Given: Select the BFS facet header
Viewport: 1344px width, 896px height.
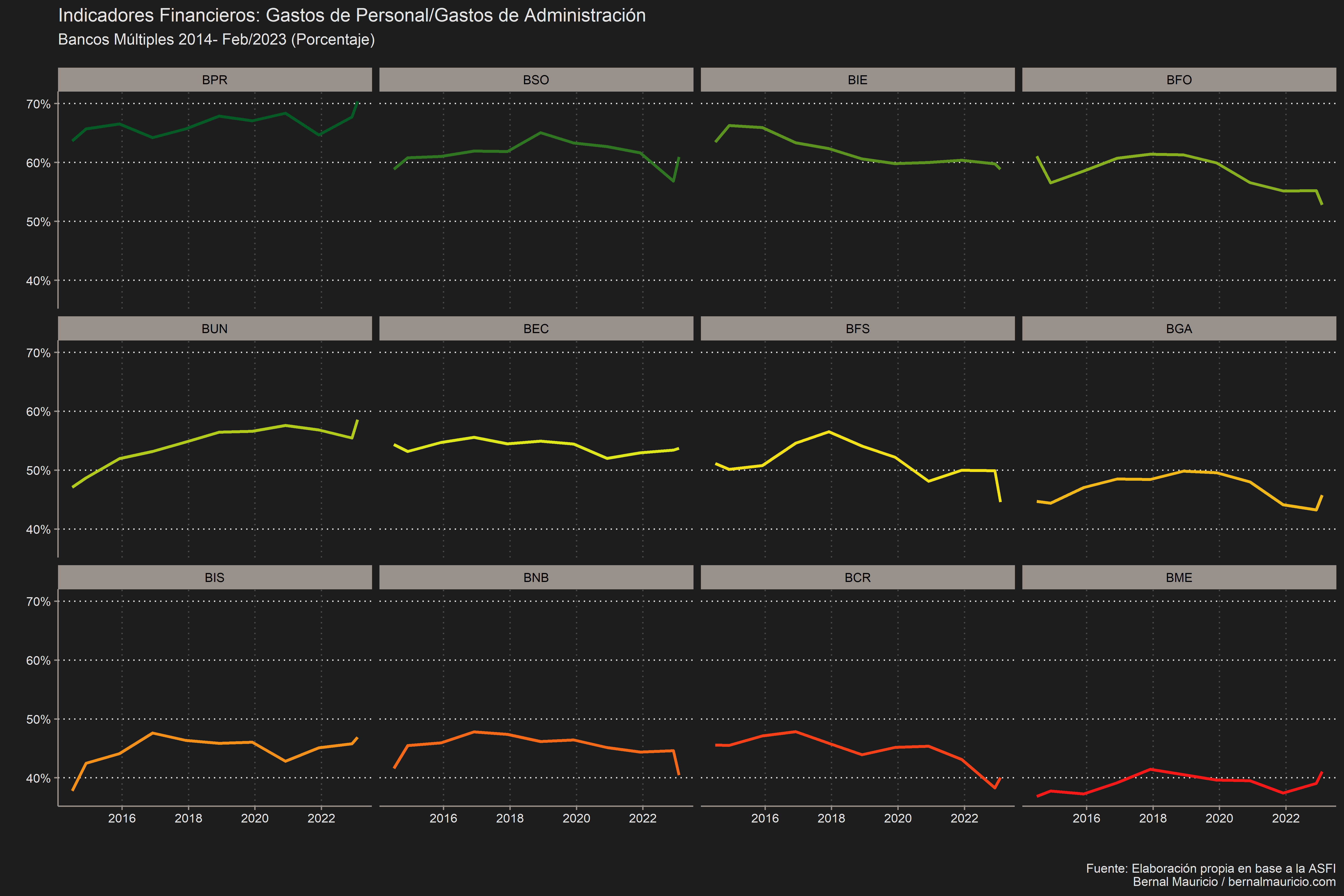Looking at the screenshot, I should (x=858, y=329).
